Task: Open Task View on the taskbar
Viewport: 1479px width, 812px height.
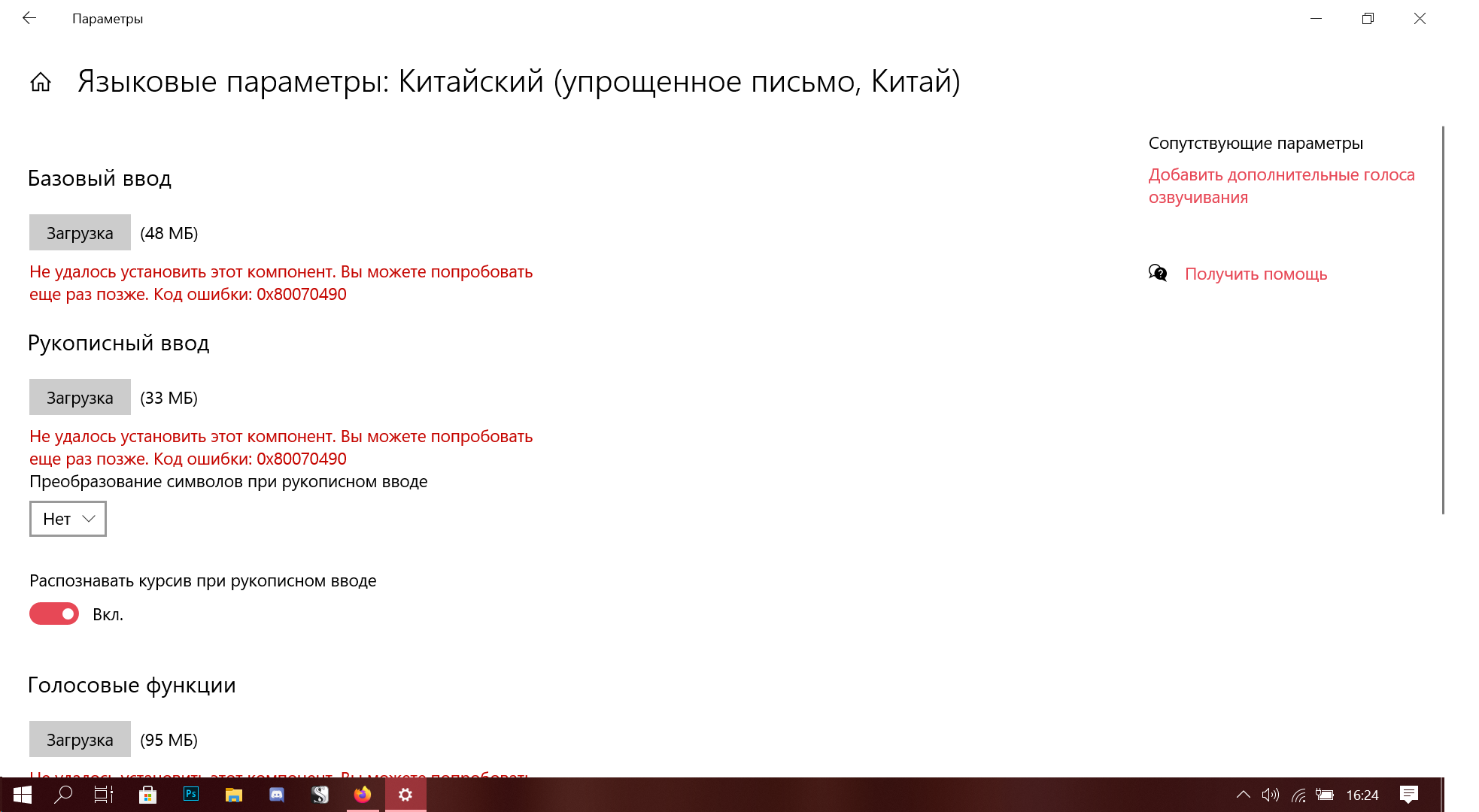Action: pyautogui.click(x=104, y=795)
